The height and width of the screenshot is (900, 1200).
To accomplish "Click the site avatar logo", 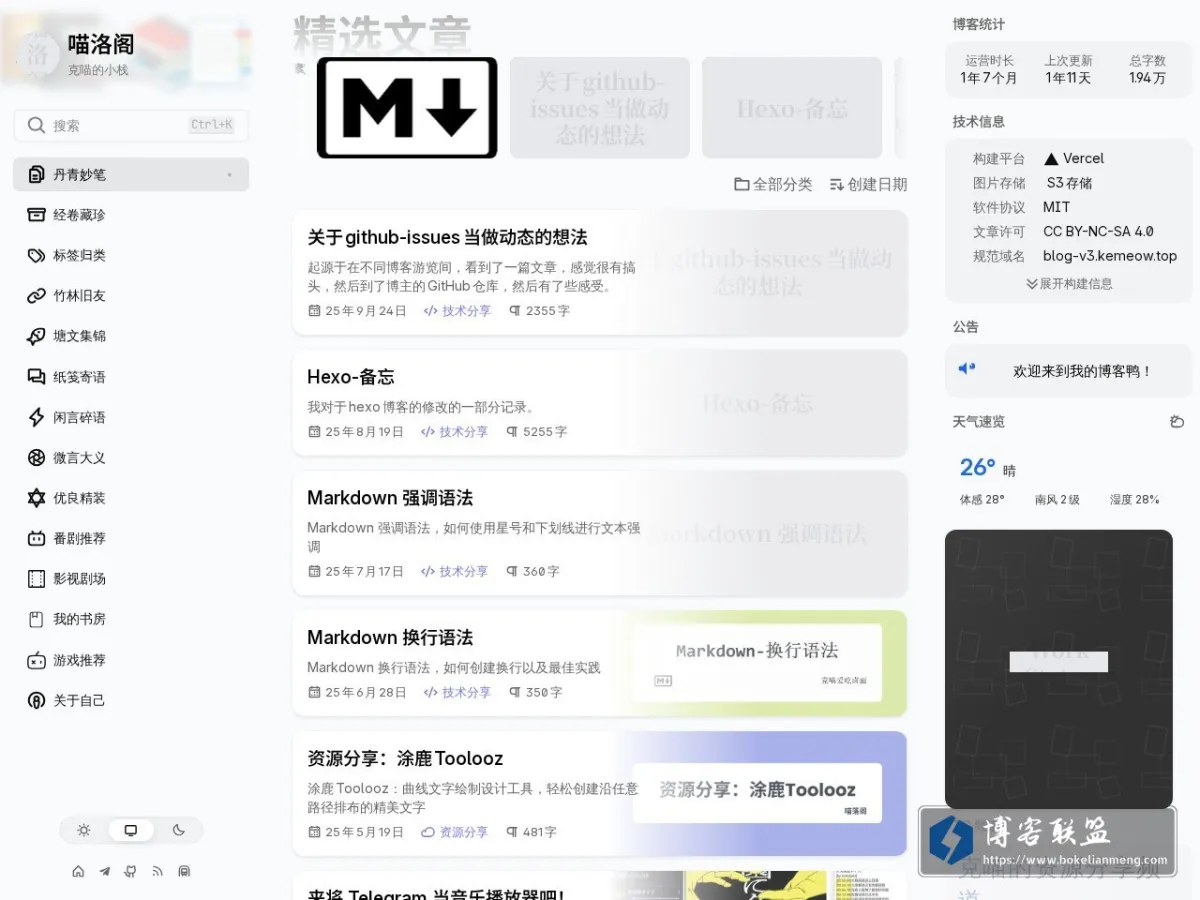I will [37, 53].
